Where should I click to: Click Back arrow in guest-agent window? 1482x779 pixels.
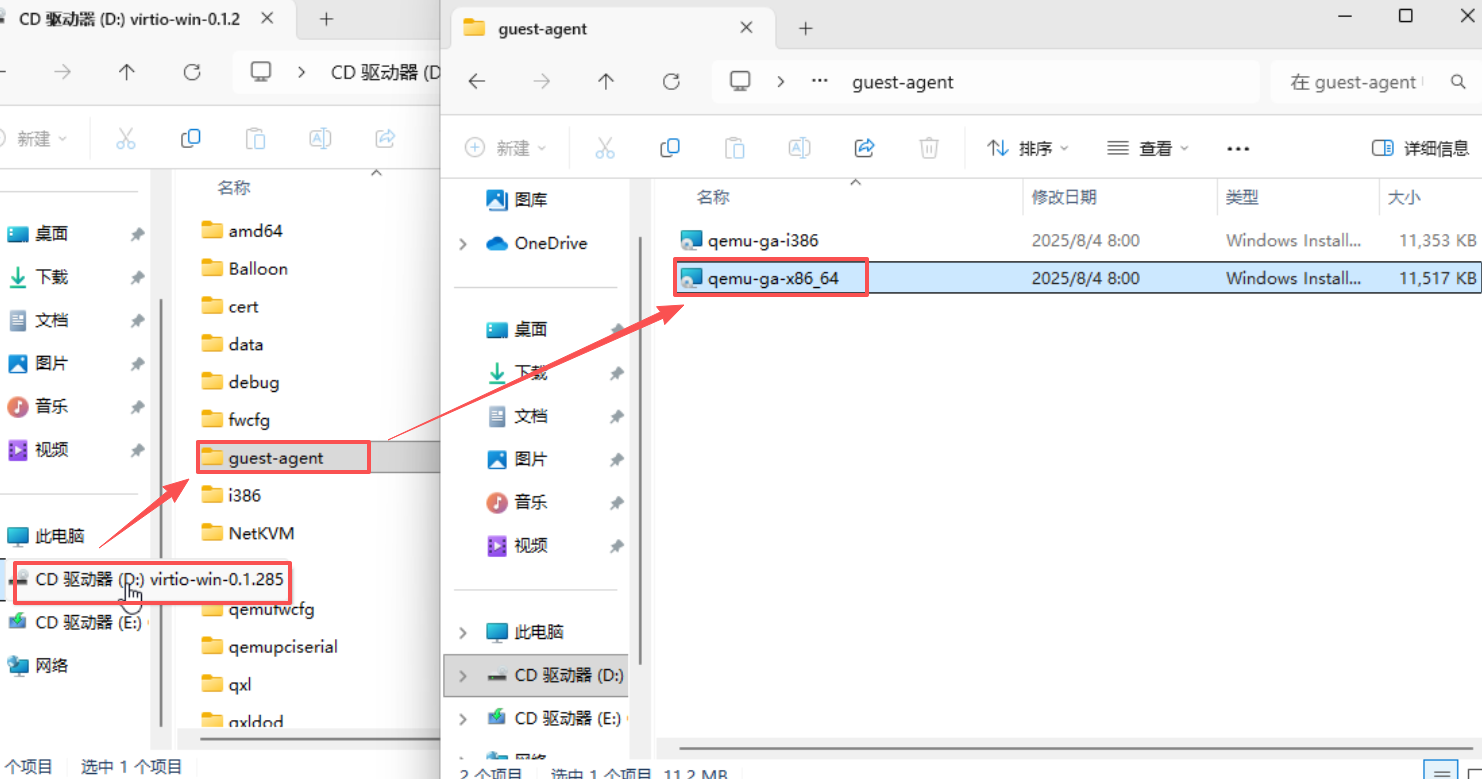pyautogui.click(x=477, y=82)
